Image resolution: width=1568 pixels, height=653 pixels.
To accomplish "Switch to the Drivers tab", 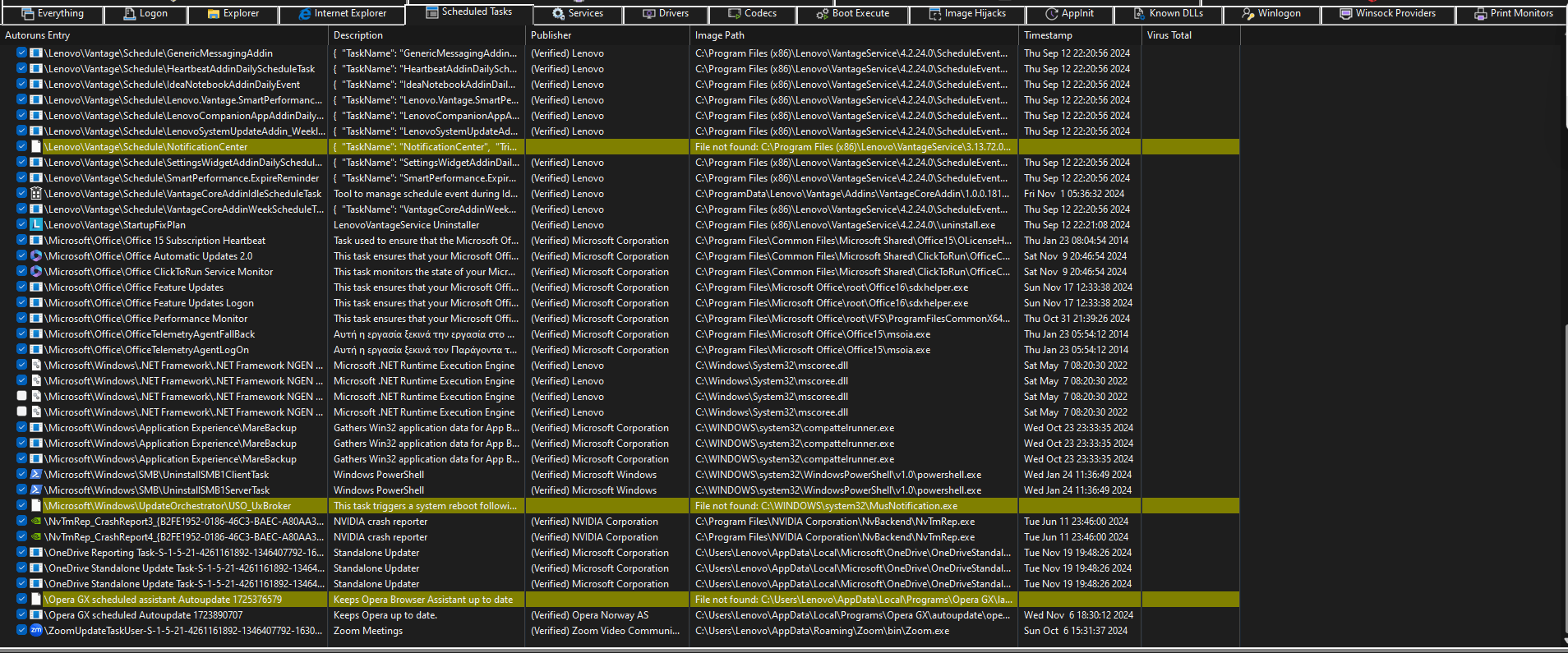I will [666, 14].
